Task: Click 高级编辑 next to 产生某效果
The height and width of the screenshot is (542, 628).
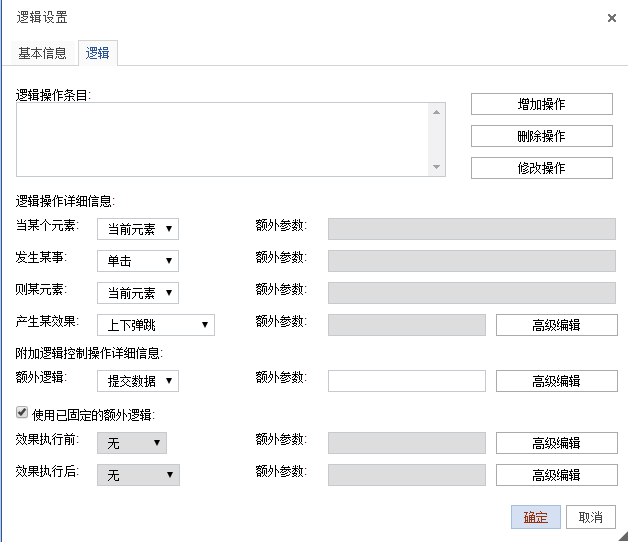Action: (x=556, y=325)
